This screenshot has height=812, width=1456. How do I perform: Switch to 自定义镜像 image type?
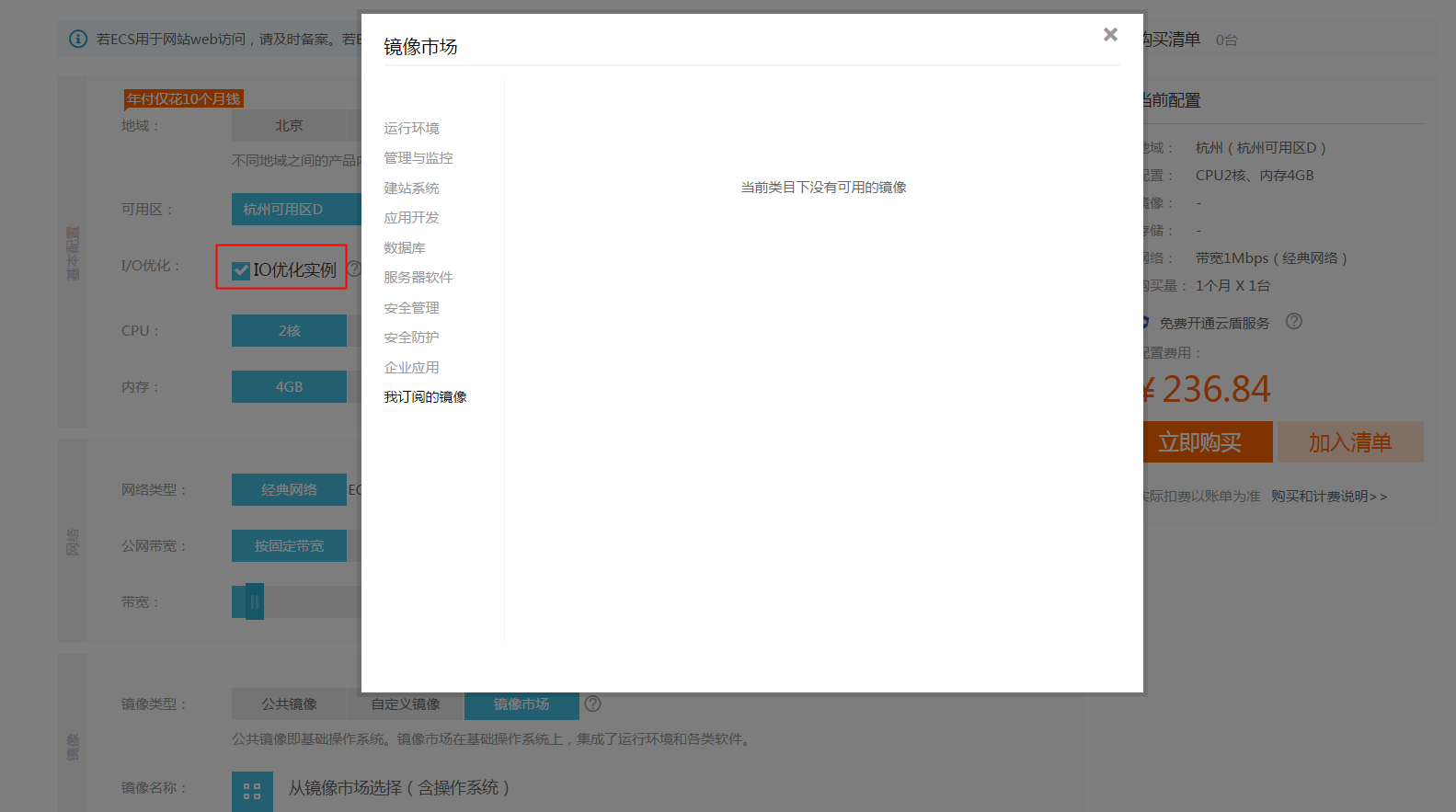405,704
